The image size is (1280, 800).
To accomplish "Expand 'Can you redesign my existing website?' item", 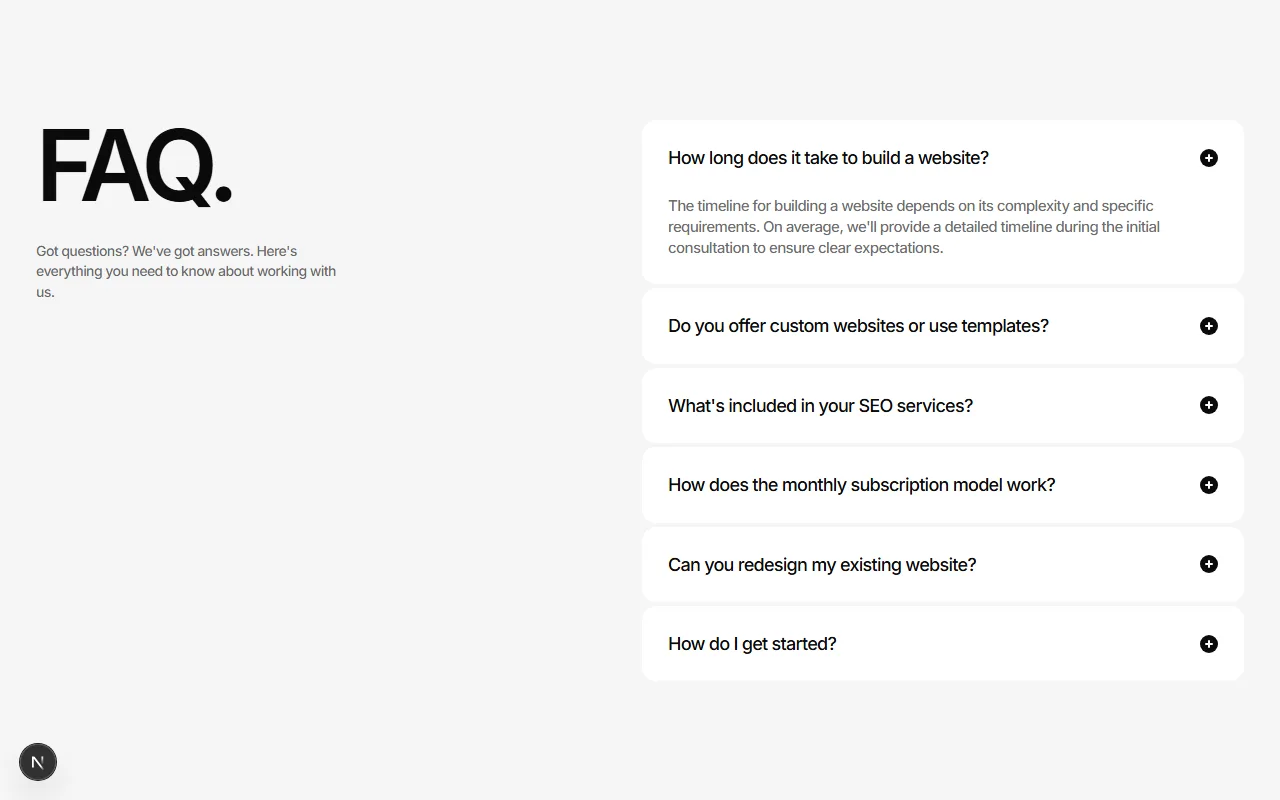I will click(822, 564).
